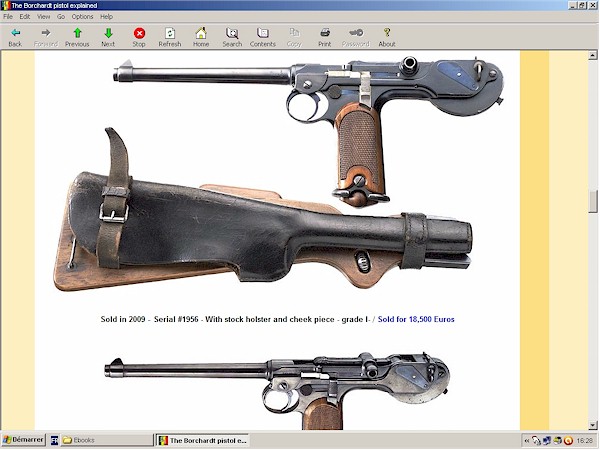Screen dimensions: 600x450
Task: Click the Password key icon
Action: point(356,33)
